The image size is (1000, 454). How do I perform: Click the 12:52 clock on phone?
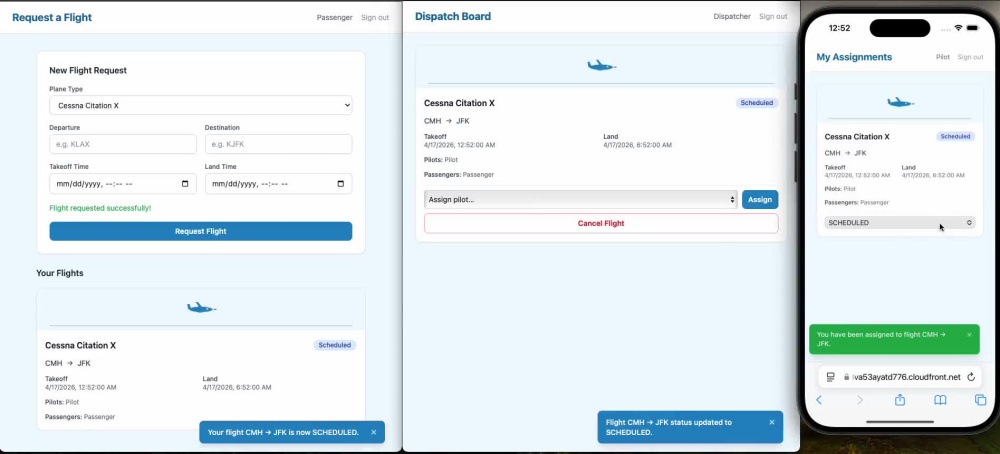pyautogui.click(x=839, y=28)
